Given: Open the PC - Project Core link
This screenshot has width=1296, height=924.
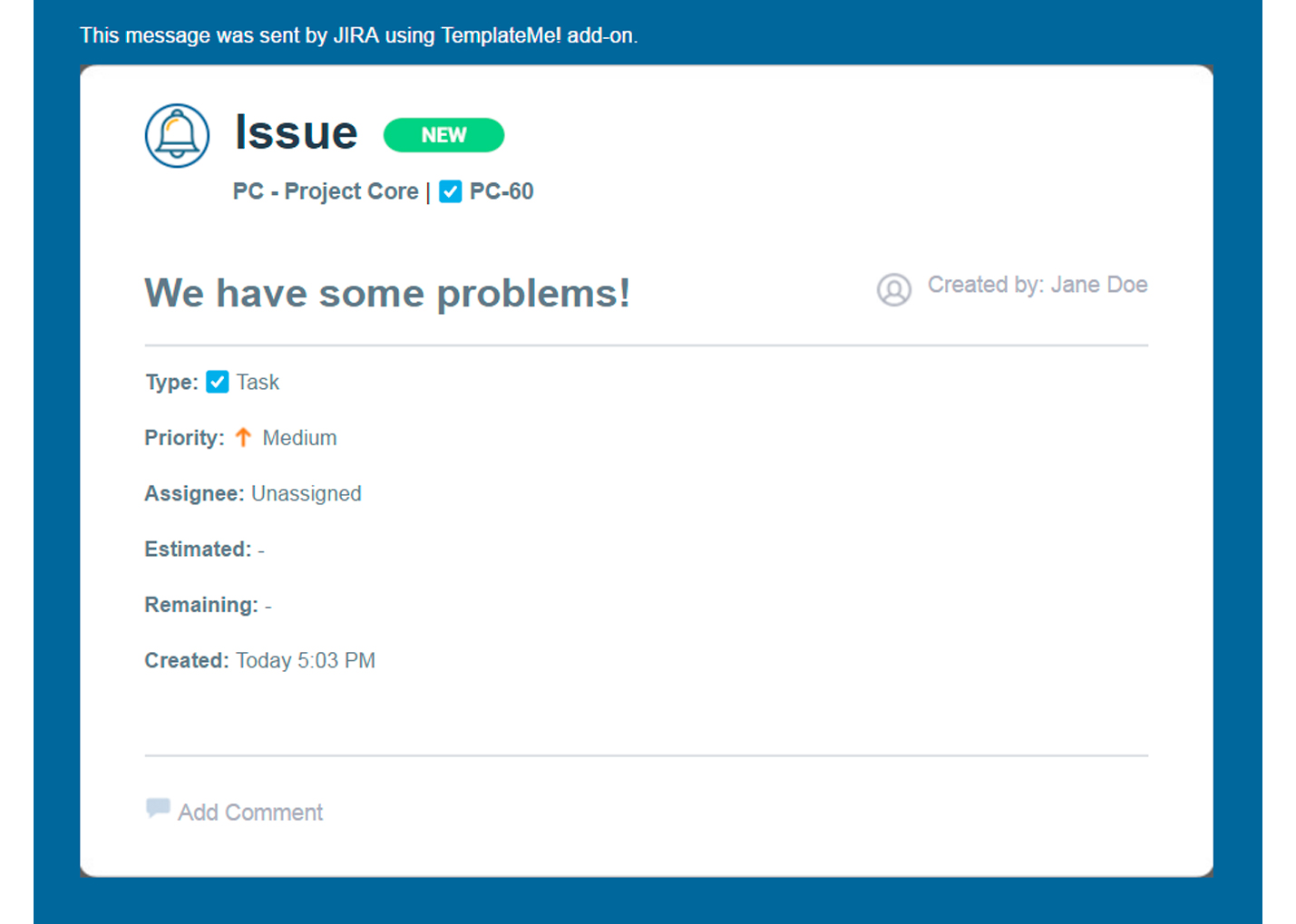Looking at the screenshot, I should coord(326,191).
